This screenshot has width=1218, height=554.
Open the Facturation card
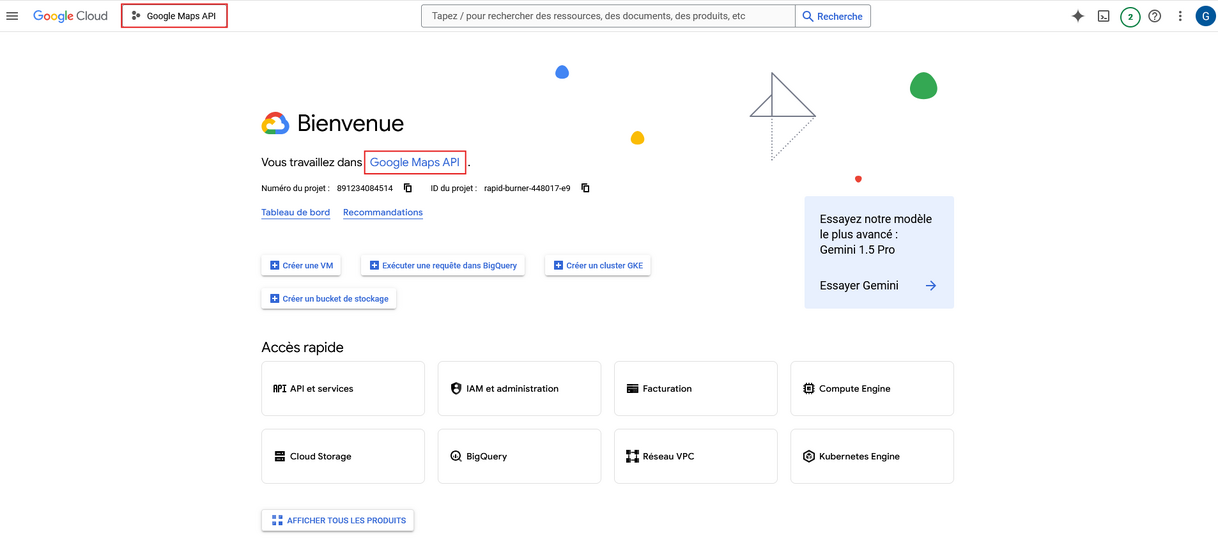[696, 388]
